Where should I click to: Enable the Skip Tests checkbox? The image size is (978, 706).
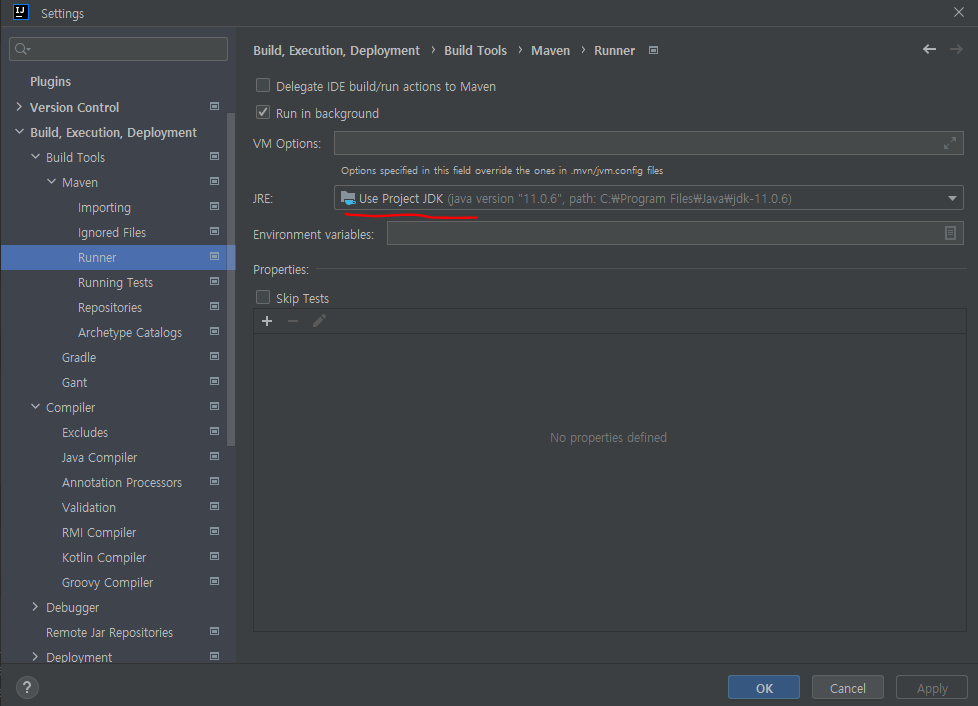263,297
